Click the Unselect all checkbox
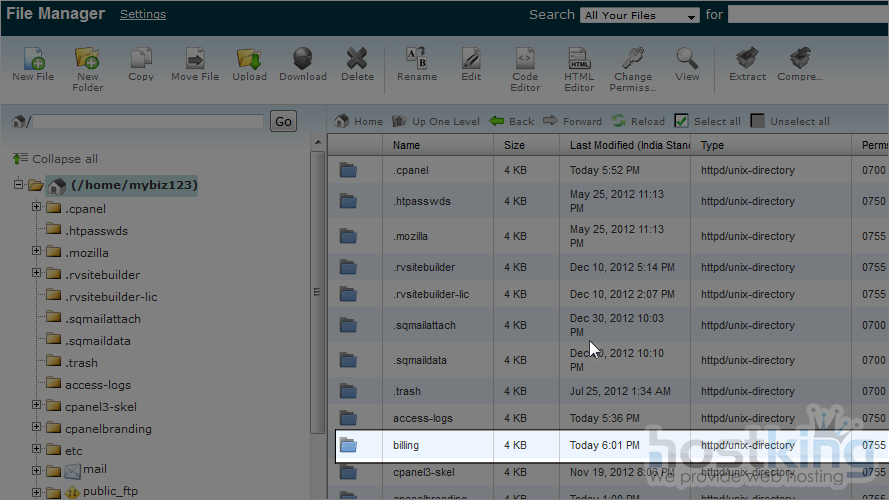The image size is (889, 500). point(758,121)
